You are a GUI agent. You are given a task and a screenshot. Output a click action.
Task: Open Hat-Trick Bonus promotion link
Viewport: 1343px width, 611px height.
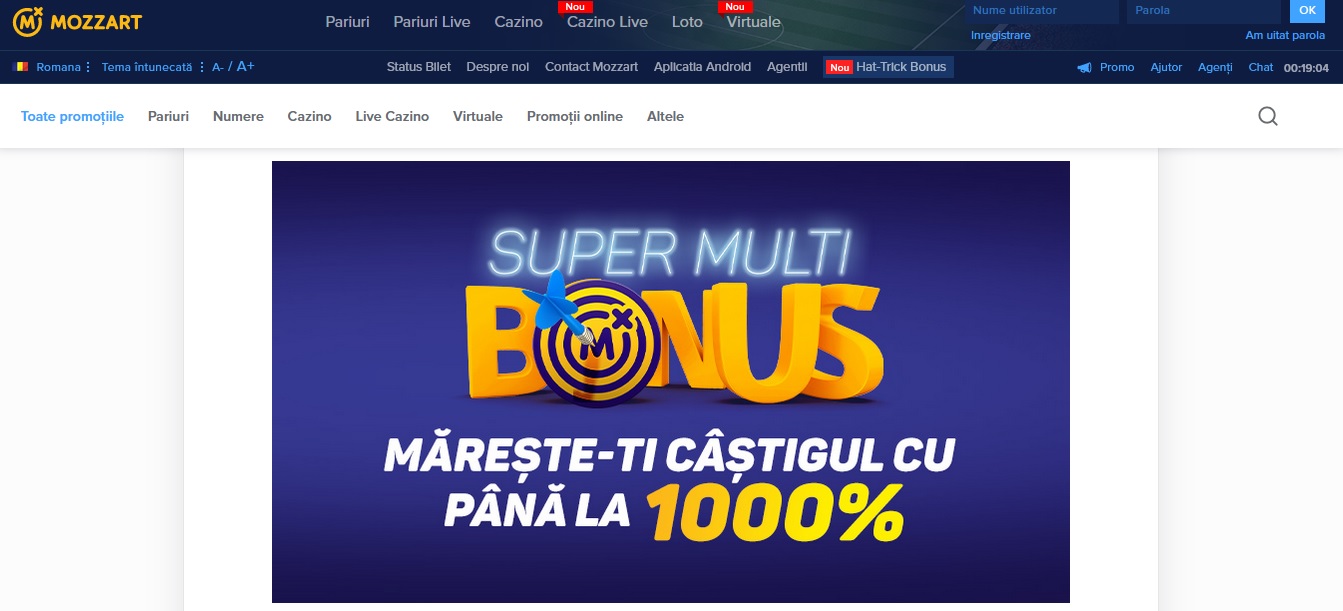tap(888, 67)
